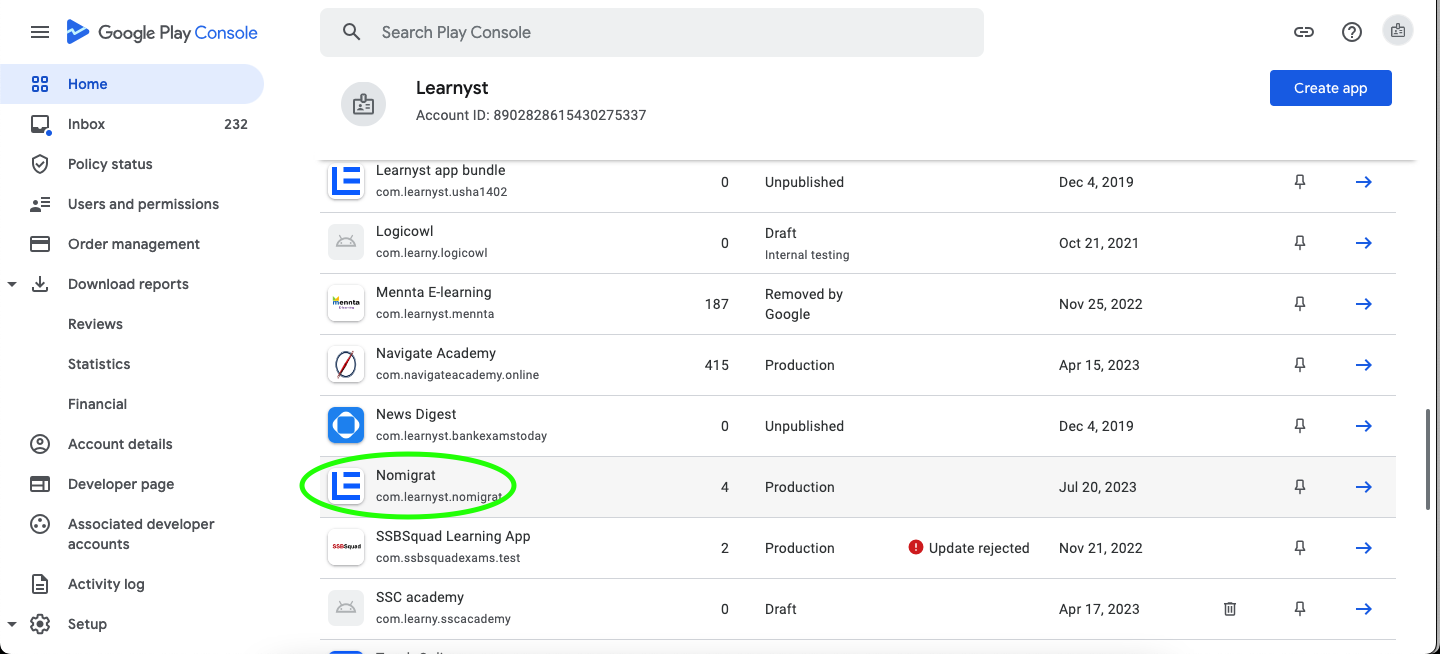Pin the Navigate Academy app
The image size is (1440, 654).
[x=1300, y=365]
